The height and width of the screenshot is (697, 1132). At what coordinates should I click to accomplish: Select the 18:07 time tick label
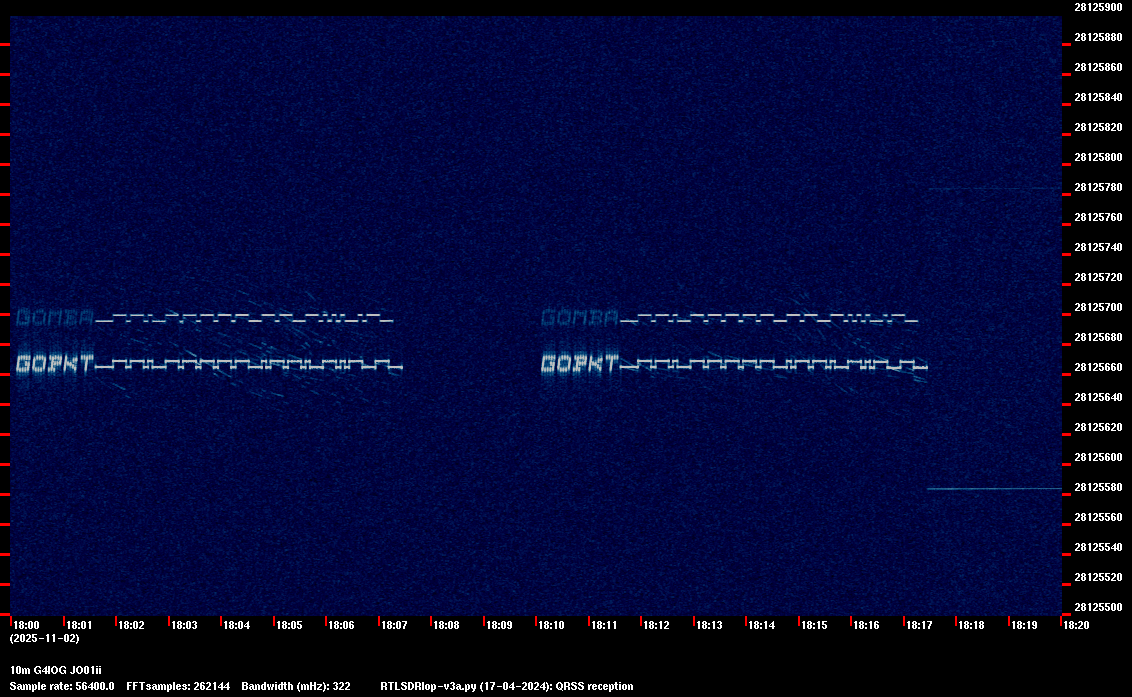394,625
